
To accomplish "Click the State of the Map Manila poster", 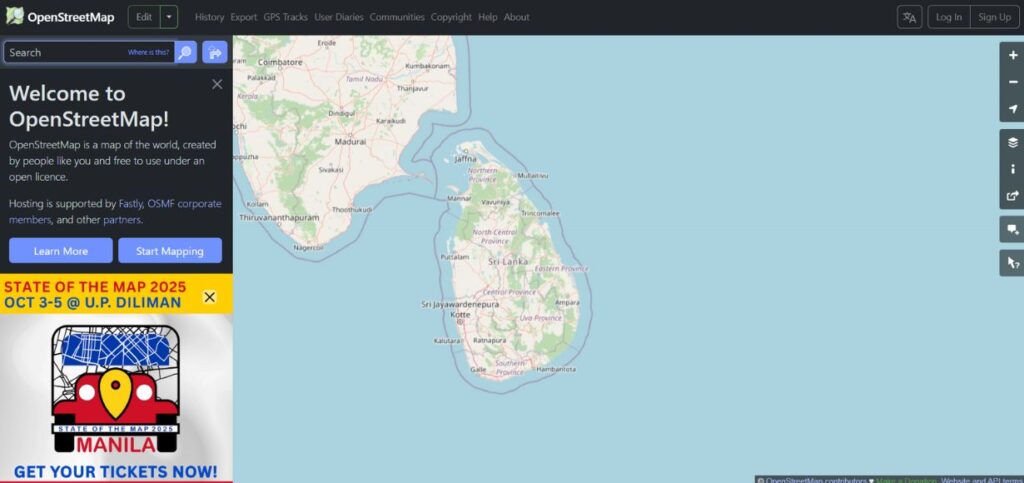I will pyautogui.click(x=116, y=398).
